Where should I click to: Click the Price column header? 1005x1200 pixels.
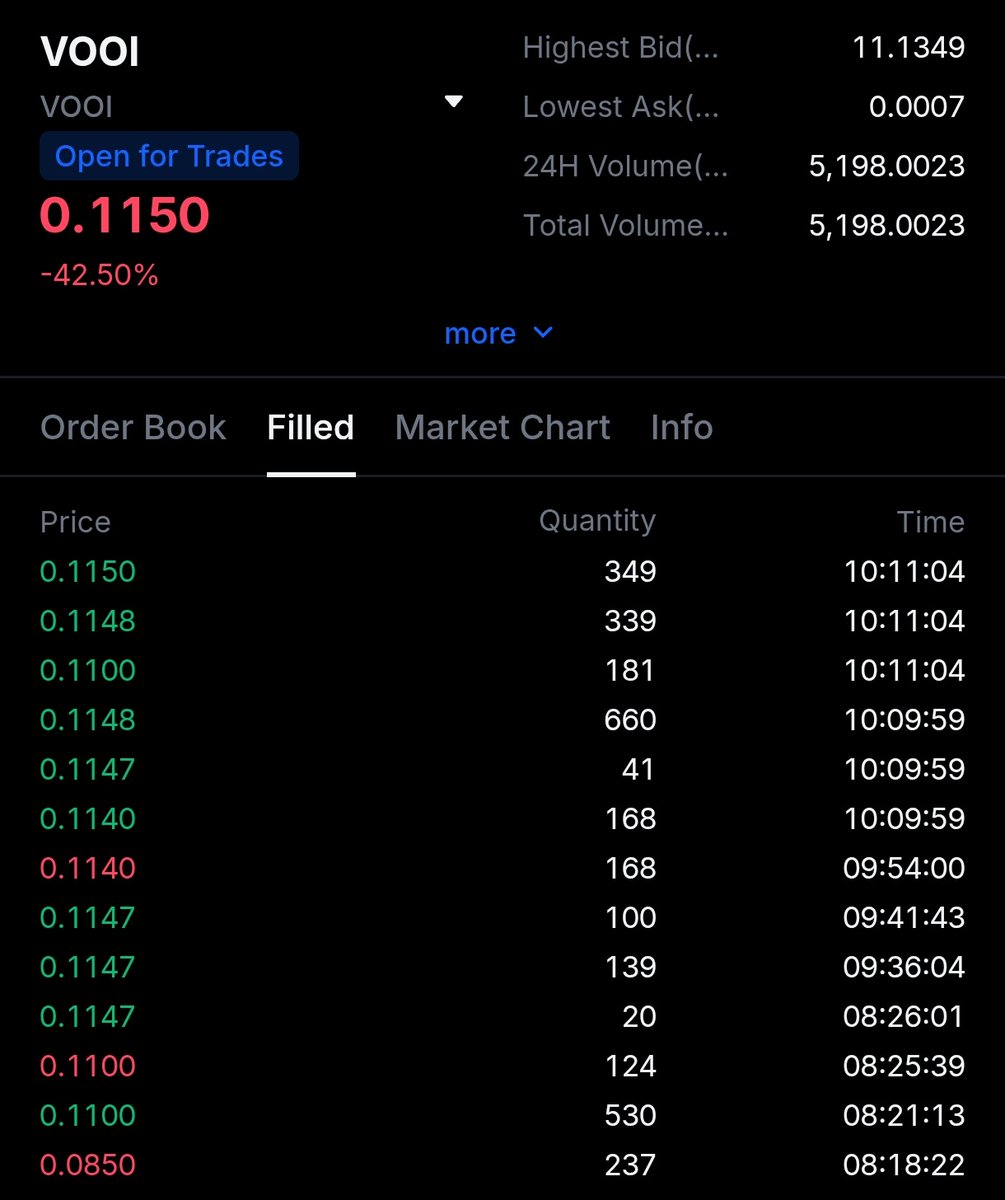(x=75, y=522)
